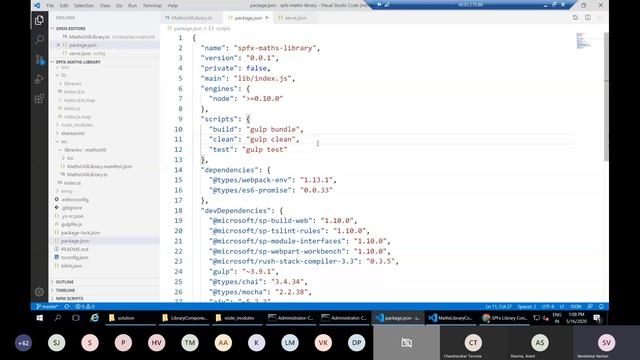
Task: Open the editor more actions ellipsis
Action: (600, 18)
